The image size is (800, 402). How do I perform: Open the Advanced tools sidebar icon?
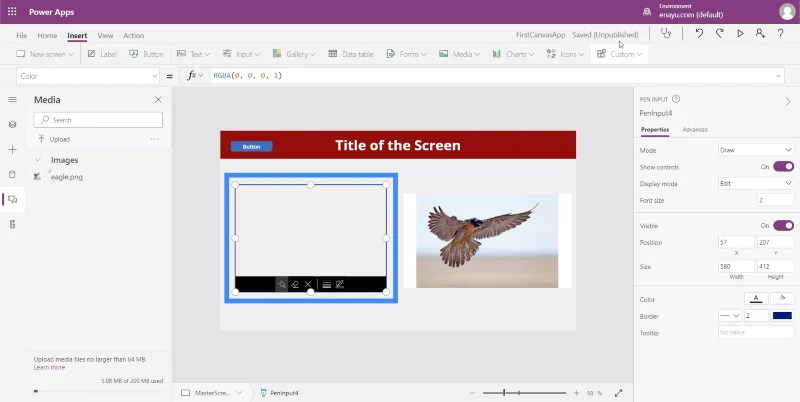click(13, 224)
